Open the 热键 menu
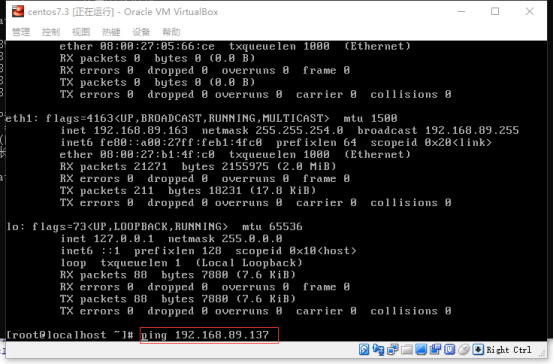 click(111, 32)
